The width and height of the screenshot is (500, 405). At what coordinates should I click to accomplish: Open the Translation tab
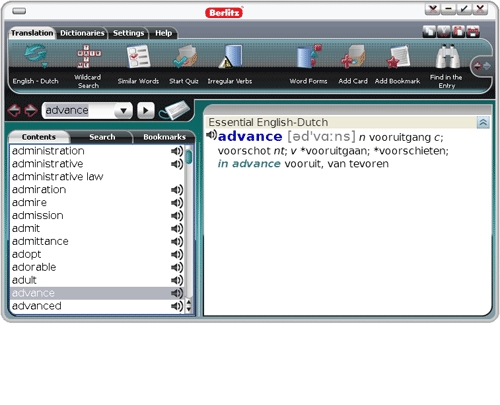(x=32, y=33)
